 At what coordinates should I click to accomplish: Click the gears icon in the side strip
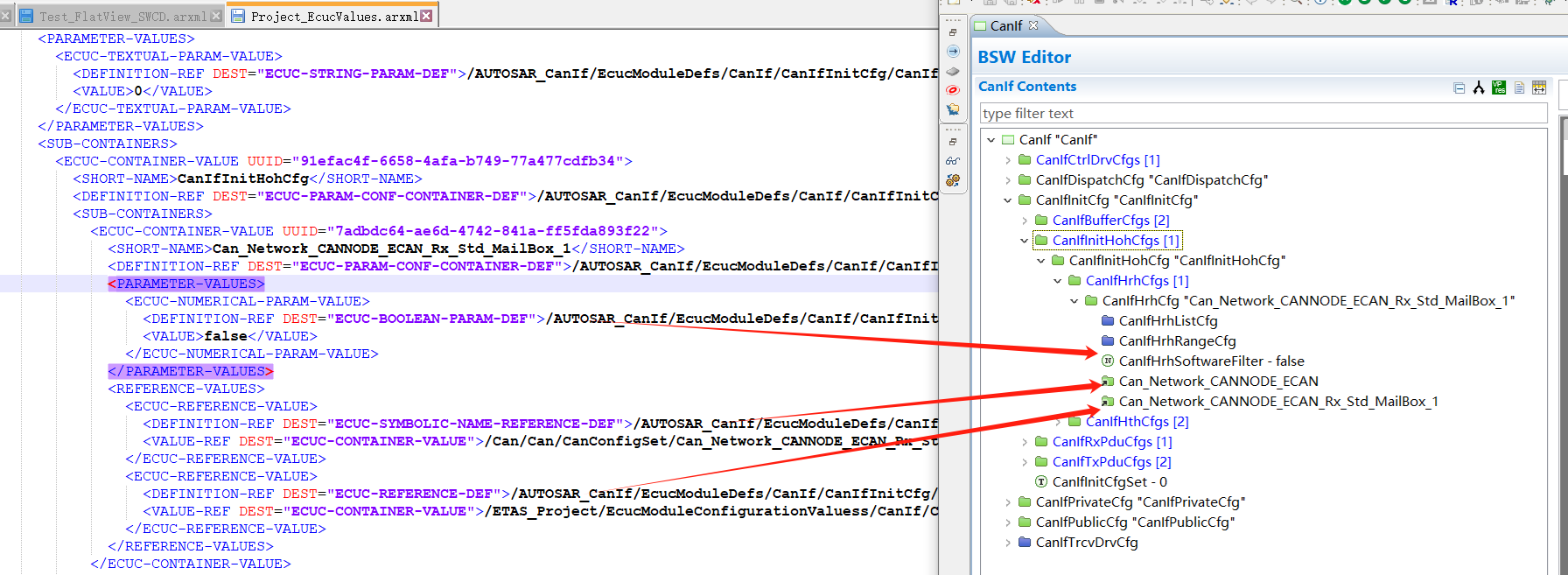(x=953, y=180)
